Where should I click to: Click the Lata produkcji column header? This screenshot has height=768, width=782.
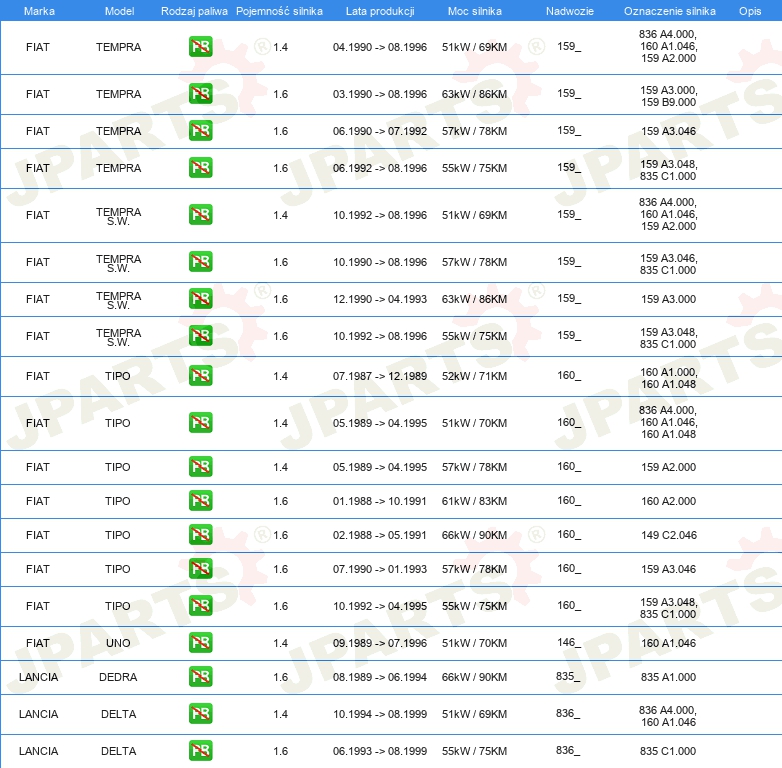[379, 11]
